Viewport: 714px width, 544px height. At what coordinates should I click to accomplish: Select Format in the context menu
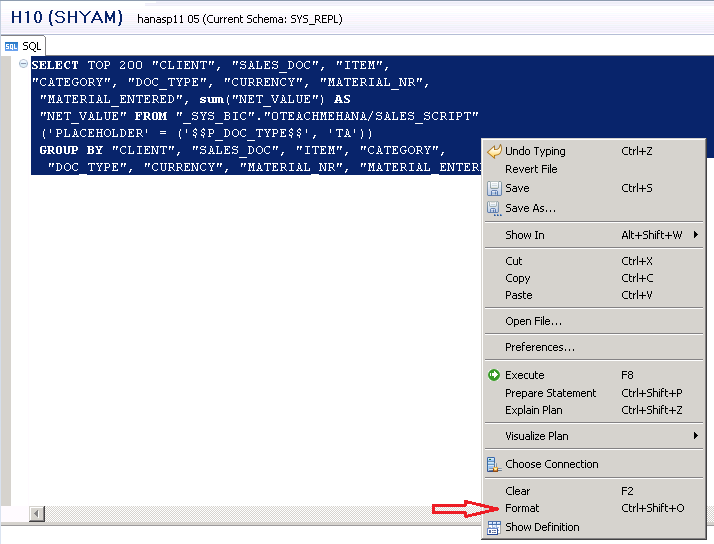[594, 508]
